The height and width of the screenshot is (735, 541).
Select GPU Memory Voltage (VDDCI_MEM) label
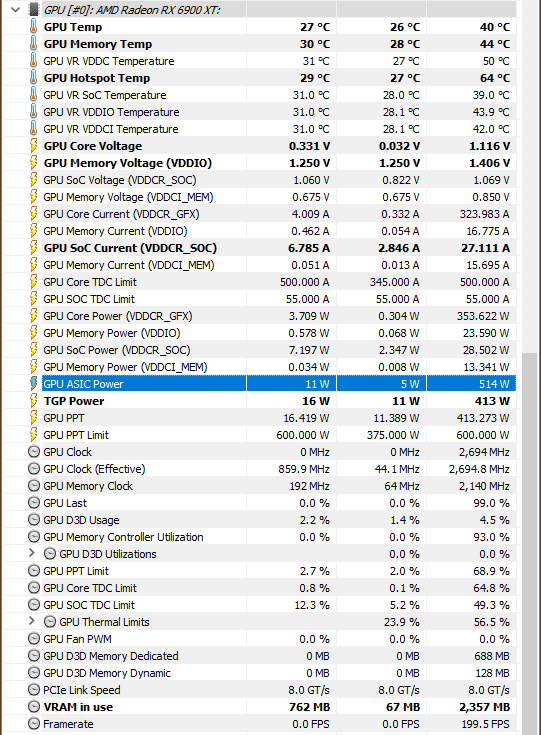128,197
